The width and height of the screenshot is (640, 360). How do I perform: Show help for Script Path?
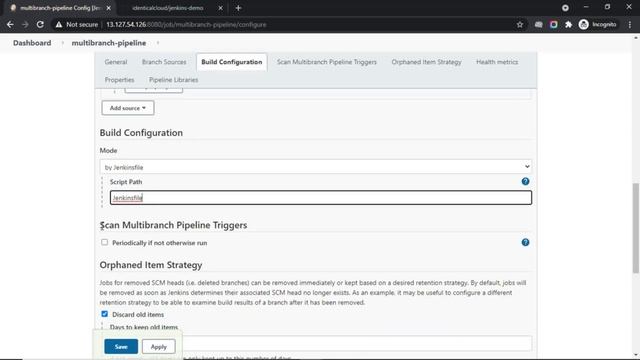click(525, 181)
